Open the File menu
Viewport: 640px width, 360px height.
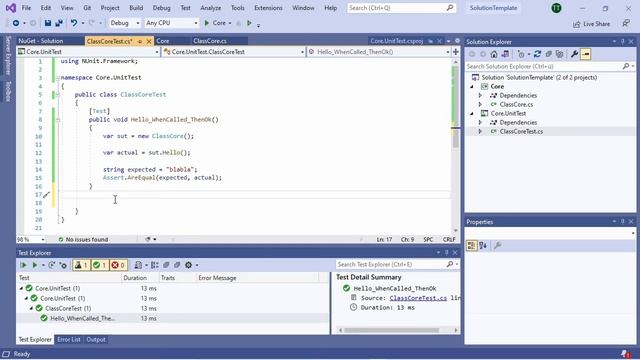point(26,8)
